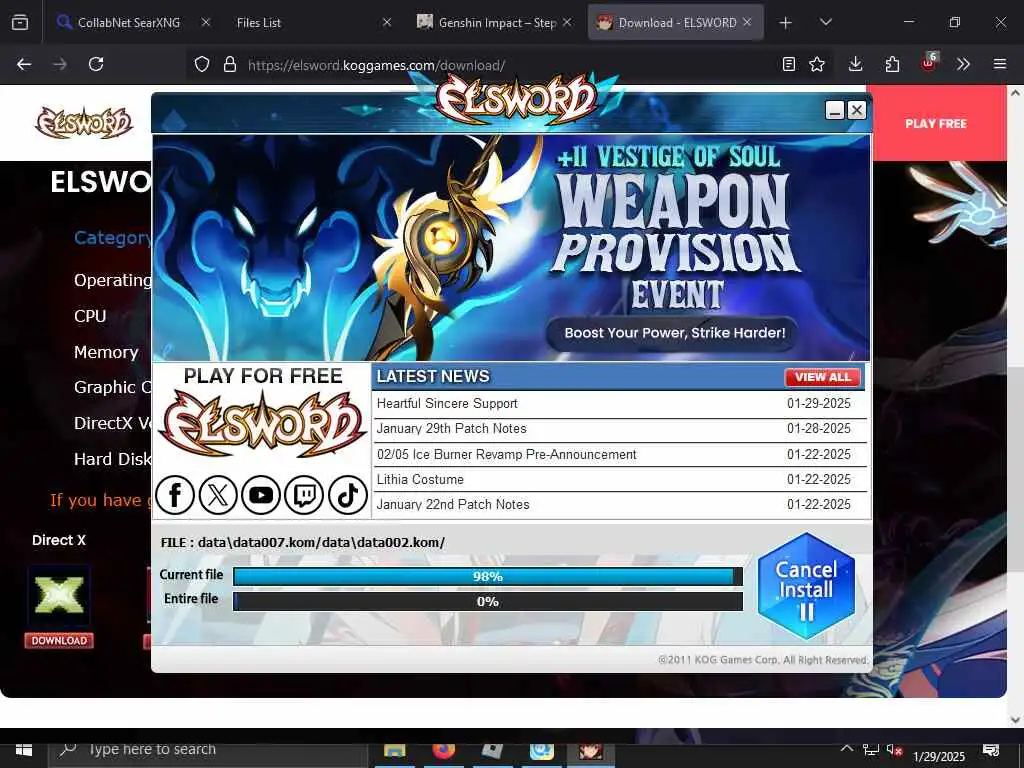
Task: Open Firefox from the taskbar
Action: click(444, 752)
